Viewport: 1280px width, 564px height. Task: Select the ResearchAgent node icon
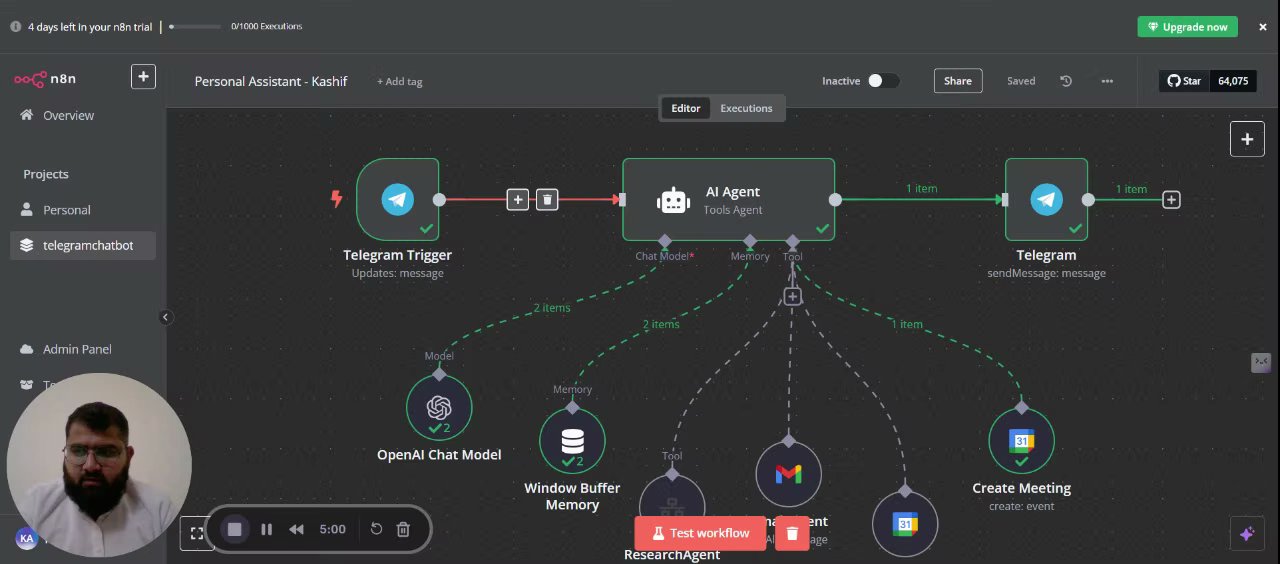click(x=672, y=506)
